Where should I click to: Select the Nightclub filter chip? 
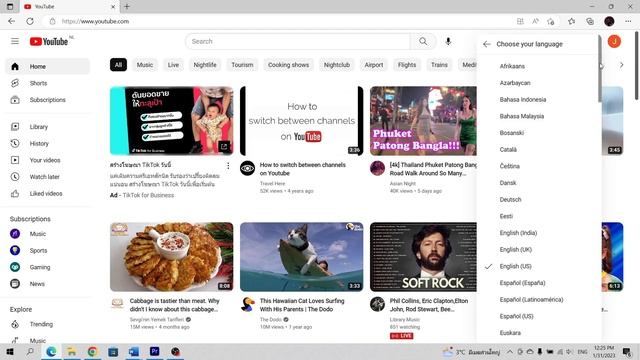pyautogui.click(x=337, y=65)
